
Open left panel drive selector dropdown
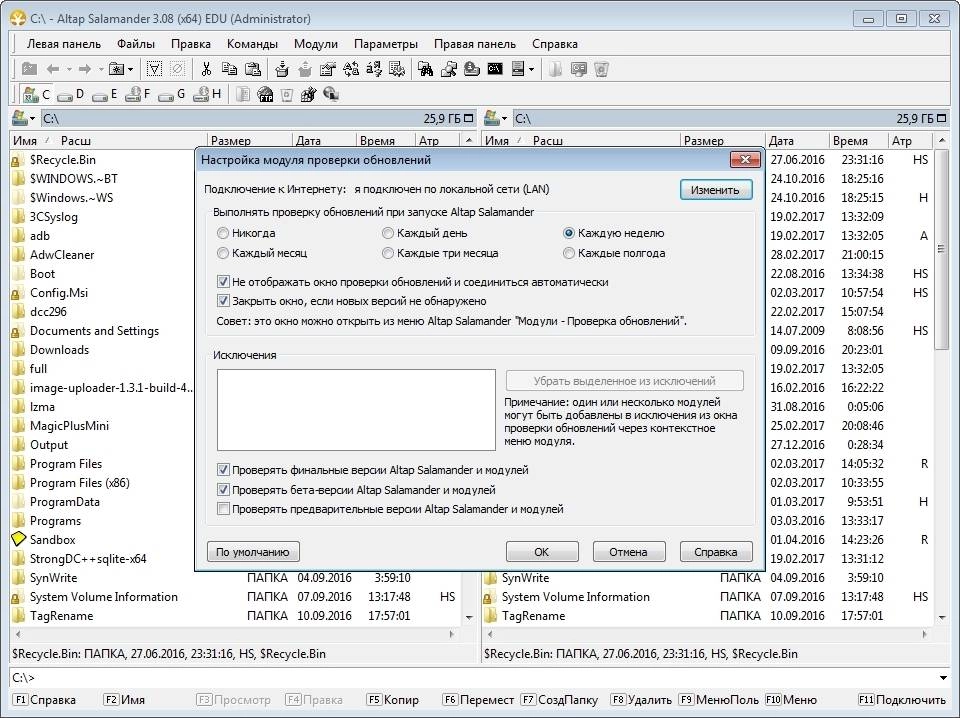pyautogui.click(x=23, y=118)
